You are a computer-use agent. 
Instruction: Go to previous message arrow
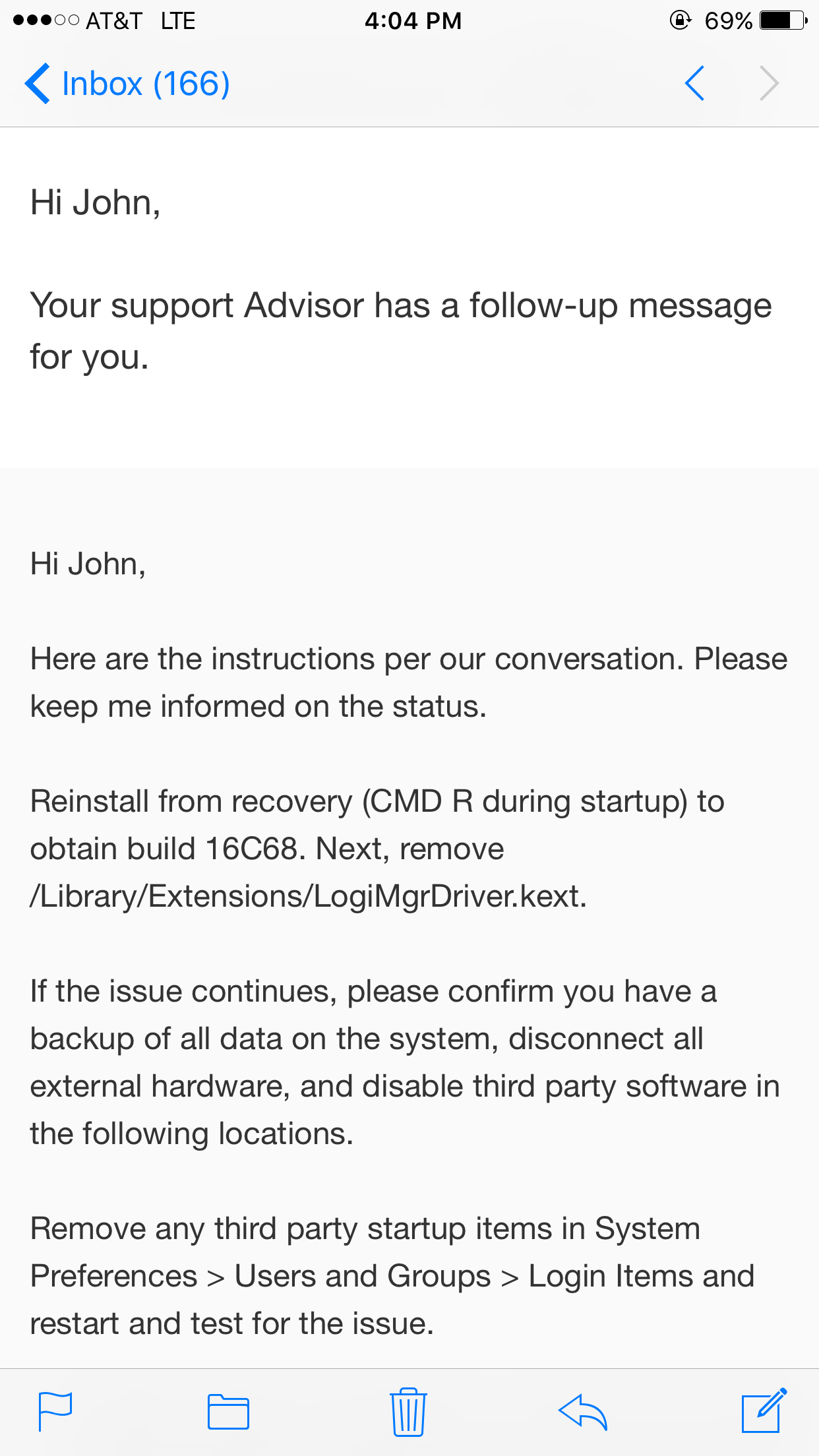(694, 84)
